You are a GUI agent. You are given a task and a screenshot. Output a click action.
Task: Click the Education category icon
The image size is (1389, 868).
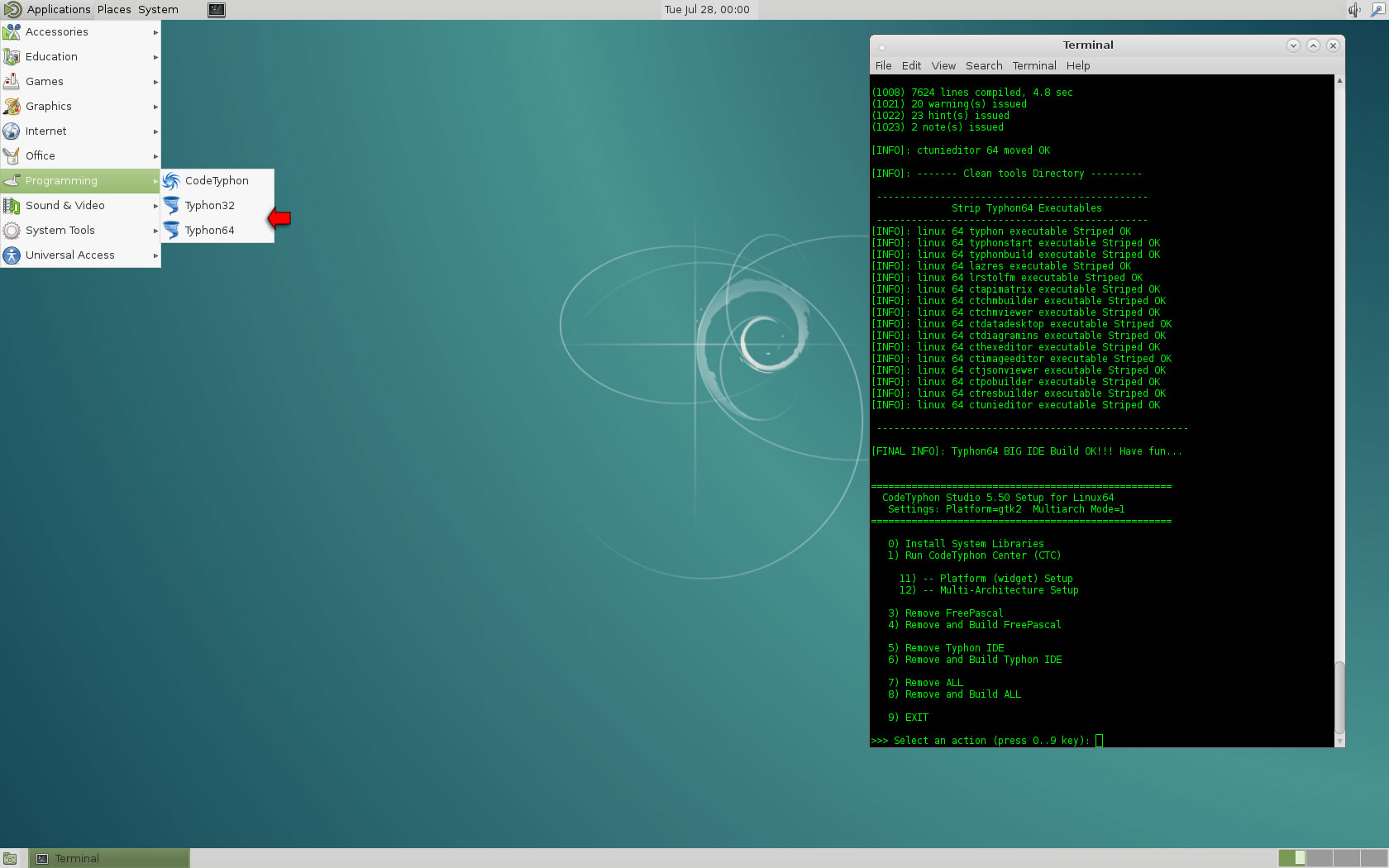[12, 57]
